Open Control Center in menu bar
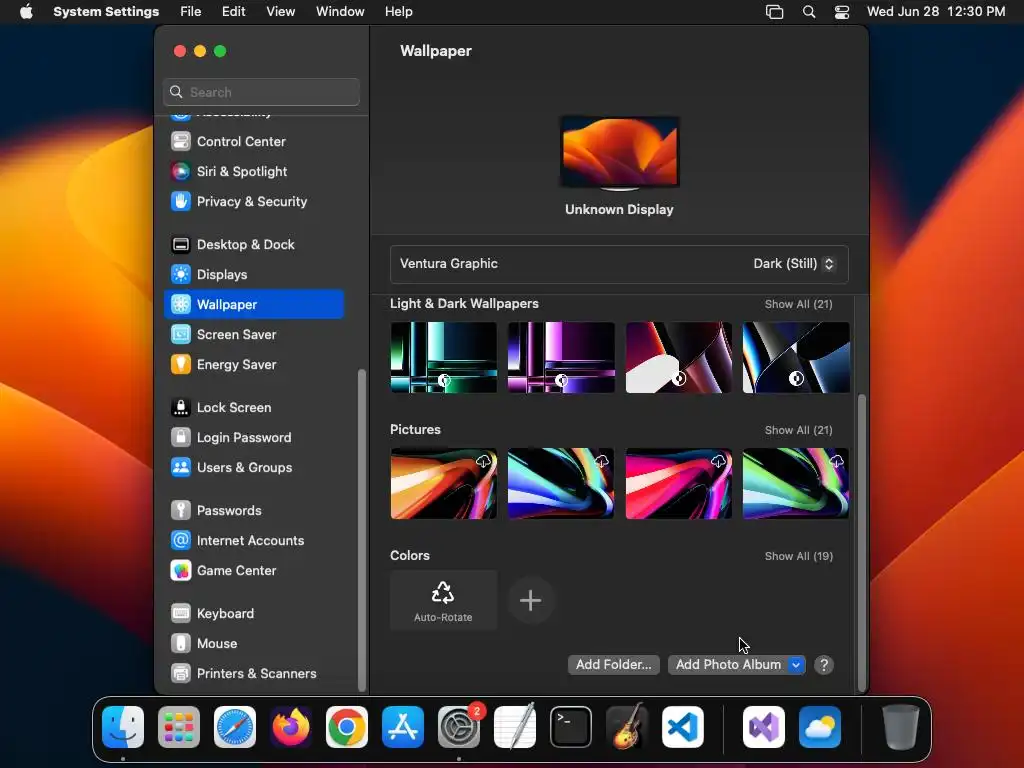Screen dimensions: 1024x768 click(x=842, y=12)
